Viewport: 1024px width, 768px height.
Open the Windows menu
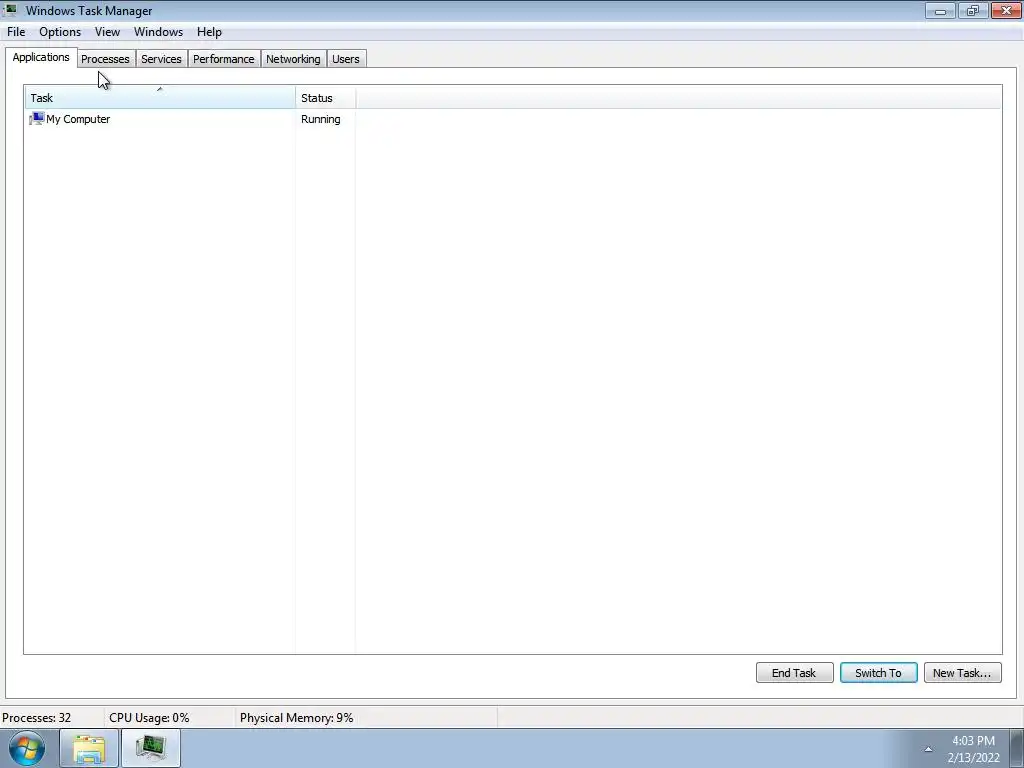pyautogui.click(x=158, y=32)
